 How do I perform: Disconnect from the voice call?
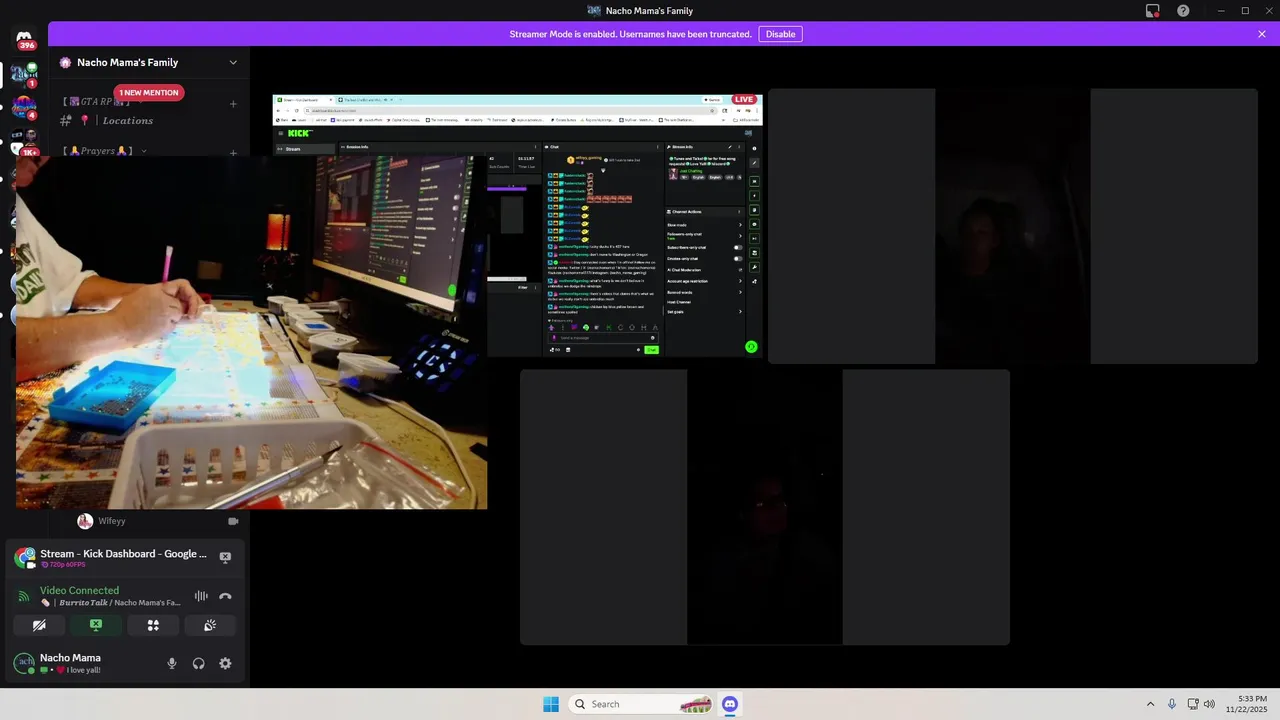pyautogui.click(x=225, y=596)
